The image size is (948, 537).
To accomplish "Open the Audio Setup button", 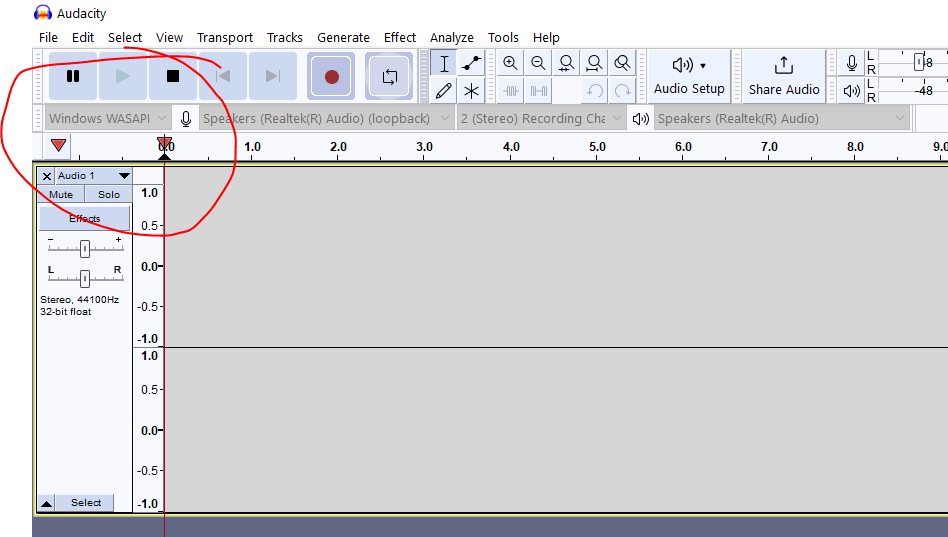I will coord(689,76).
